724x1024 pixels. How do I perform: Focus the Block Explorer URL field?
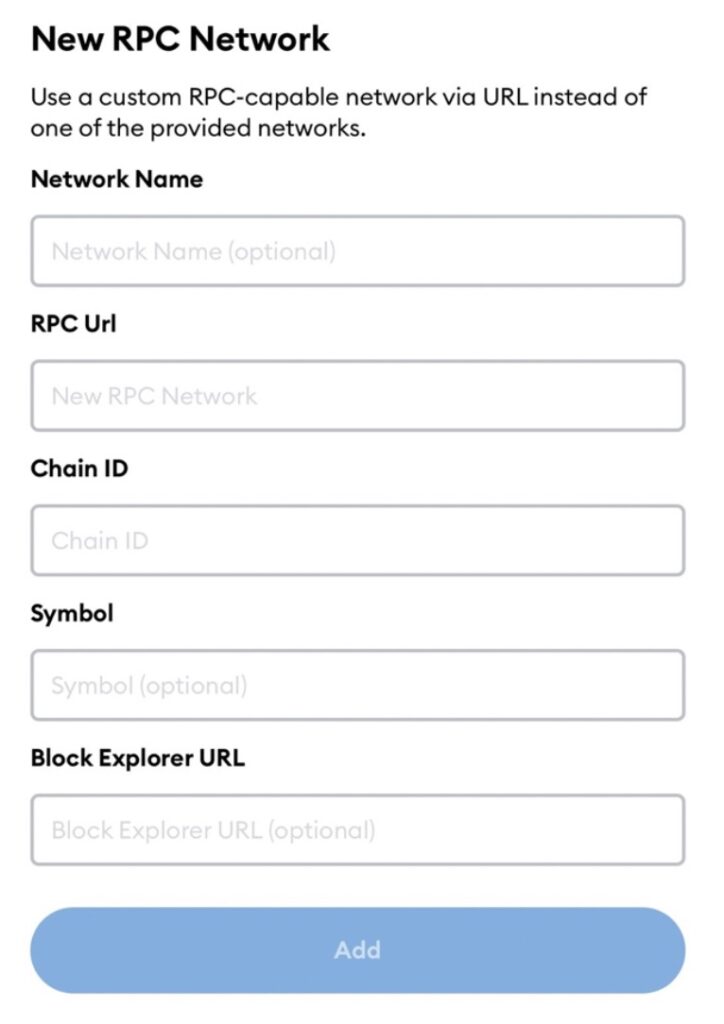(358, 830)
